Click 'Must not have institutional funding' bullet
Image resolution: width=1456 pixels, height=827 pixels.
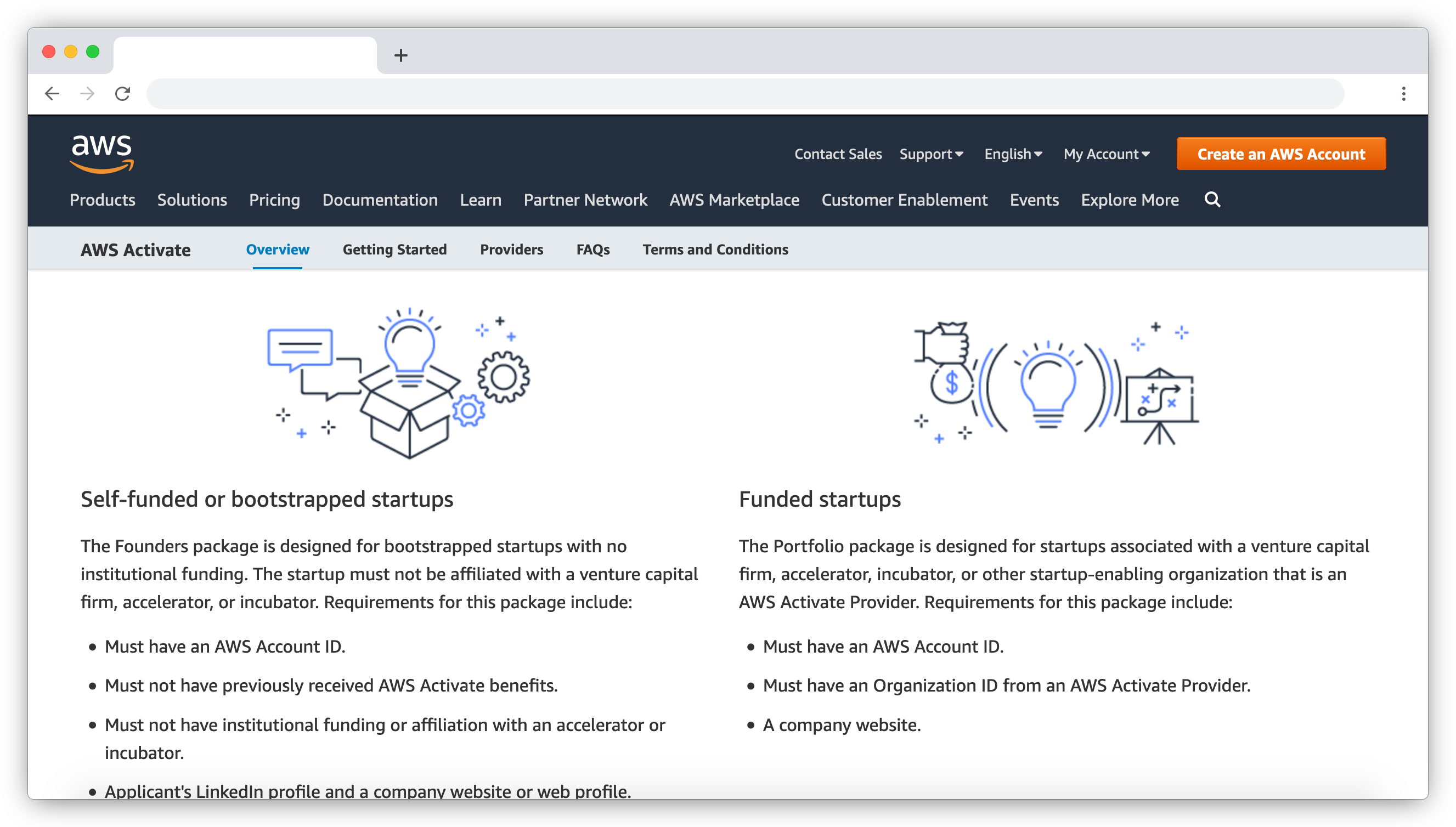385,739
